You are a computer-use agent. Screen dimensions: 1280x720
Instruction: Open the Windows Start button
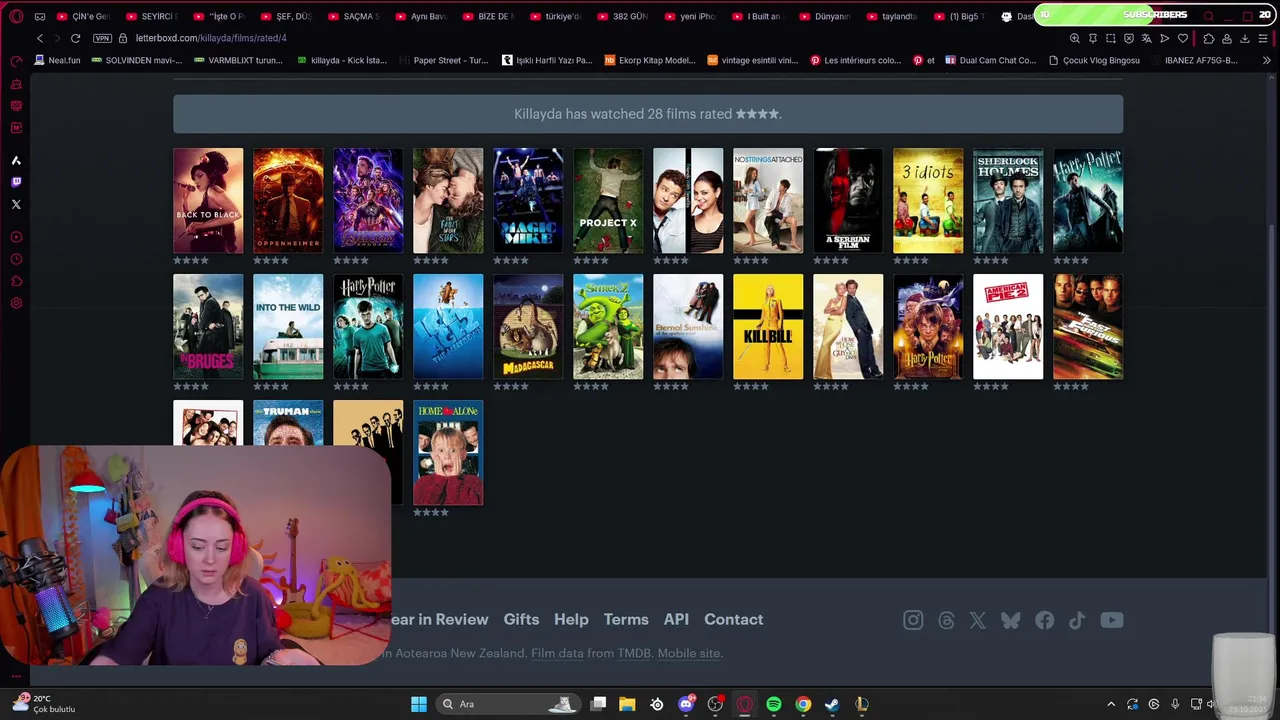pos(419,704)
